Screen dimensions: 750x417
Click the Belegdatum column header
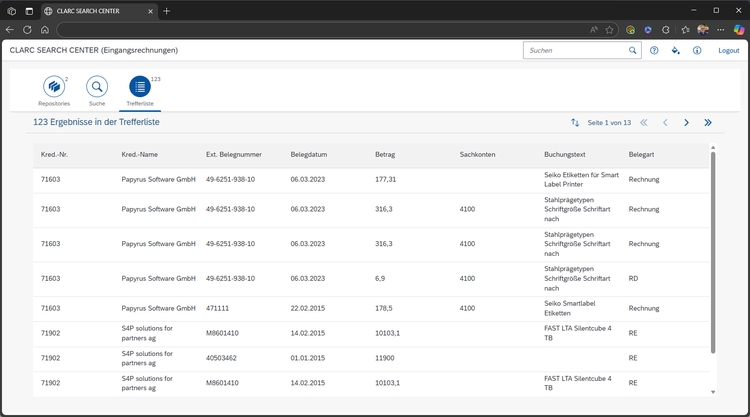(309, 154)
